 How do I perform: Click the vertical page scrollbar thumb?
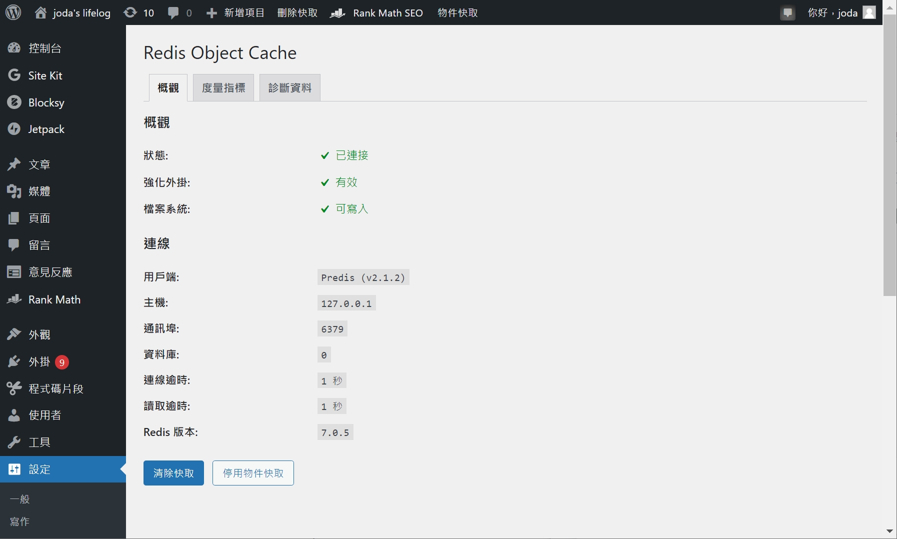[x=890, y=154]
